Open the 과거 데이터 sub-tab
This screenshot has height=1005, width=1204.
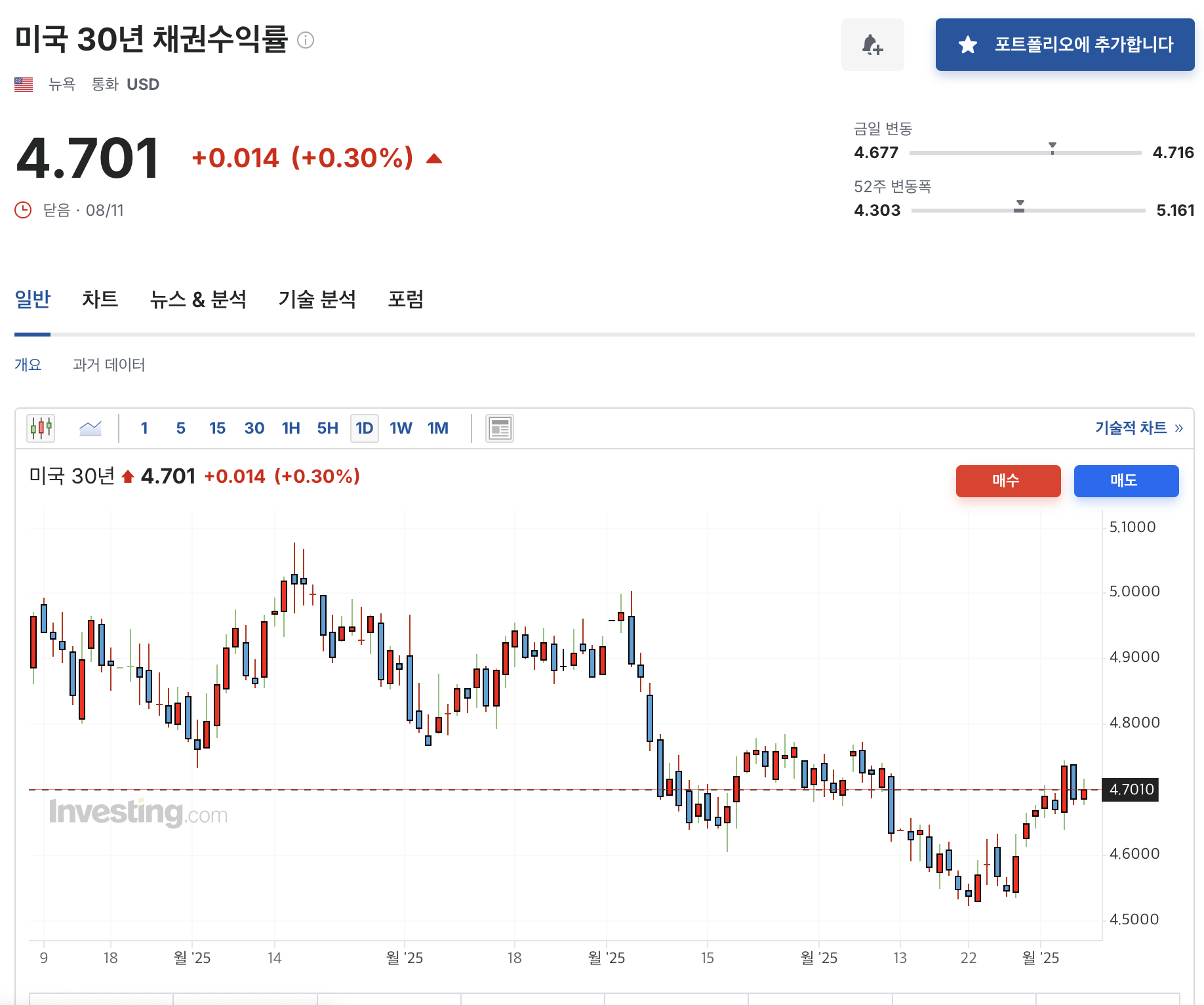tap(109, 365)
